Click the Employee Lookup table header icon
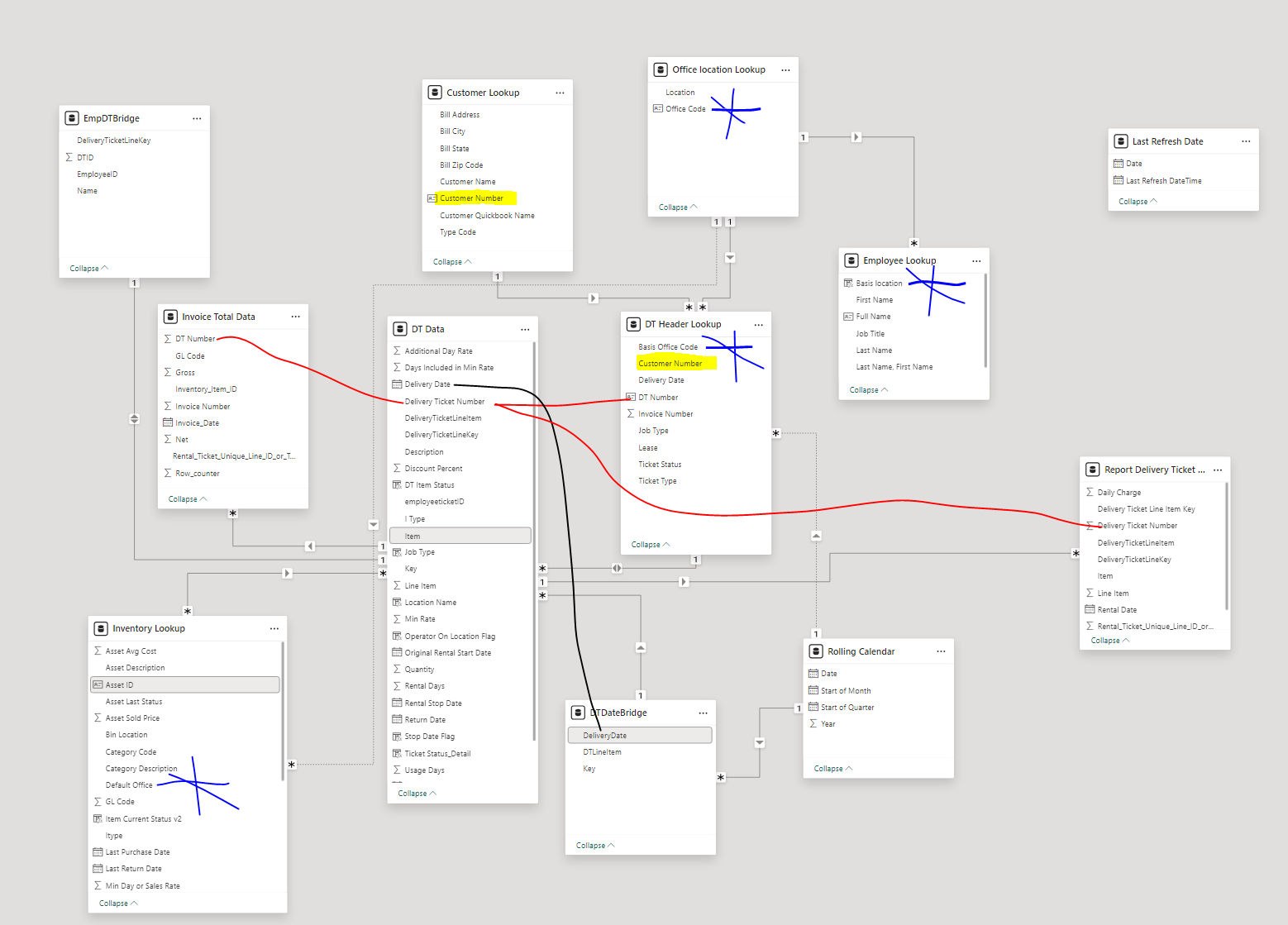1288x925 pixels. pyautogui.click(x=852, y=260)
